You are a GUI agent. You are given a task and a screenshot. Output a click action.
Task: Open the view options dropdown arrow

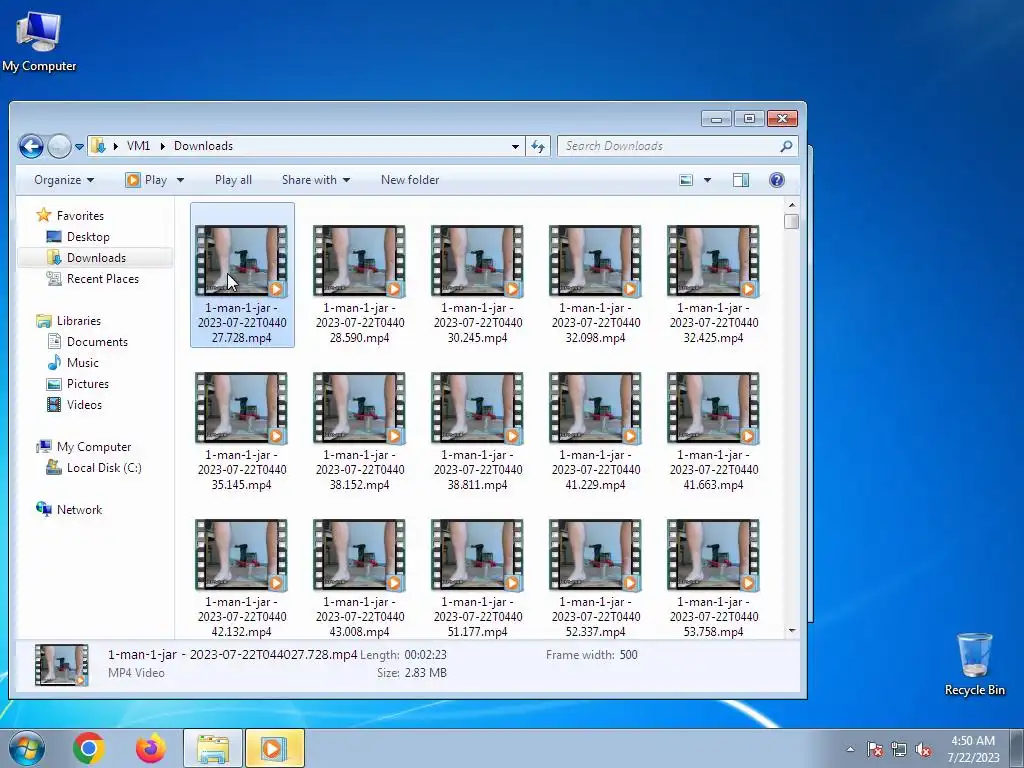707,180
